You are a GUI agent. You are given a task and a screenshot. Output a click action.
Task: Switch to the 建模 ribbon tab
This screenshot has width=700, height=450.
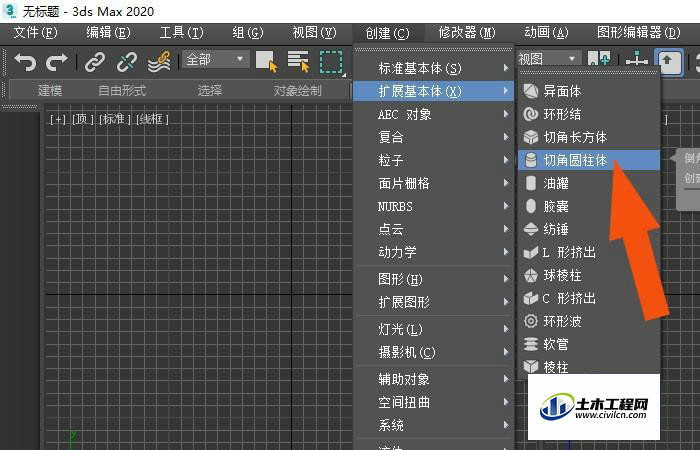pyautogui.click(x=50, y=91)
